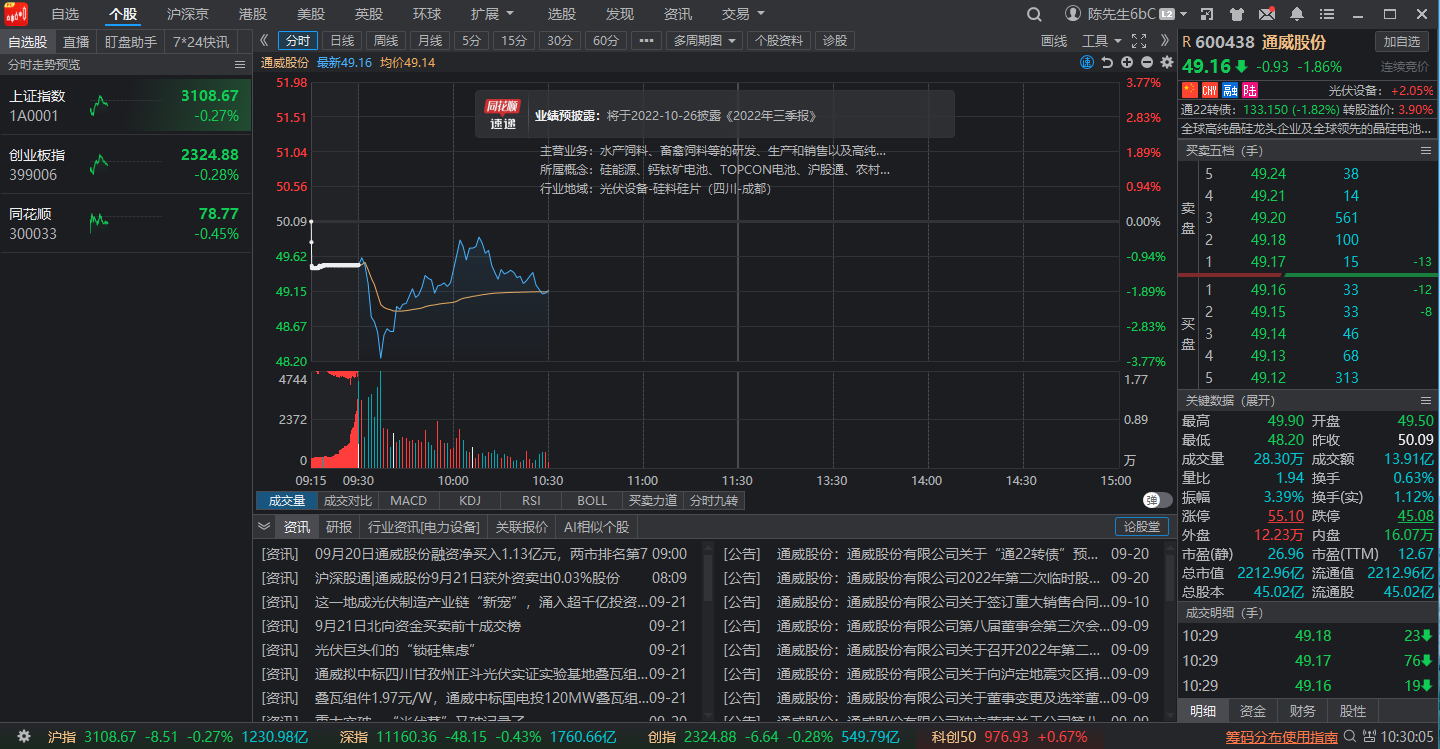Open 分时走势预览 panel menu icon
1440x749 pixels.
(x=240, y=64)
